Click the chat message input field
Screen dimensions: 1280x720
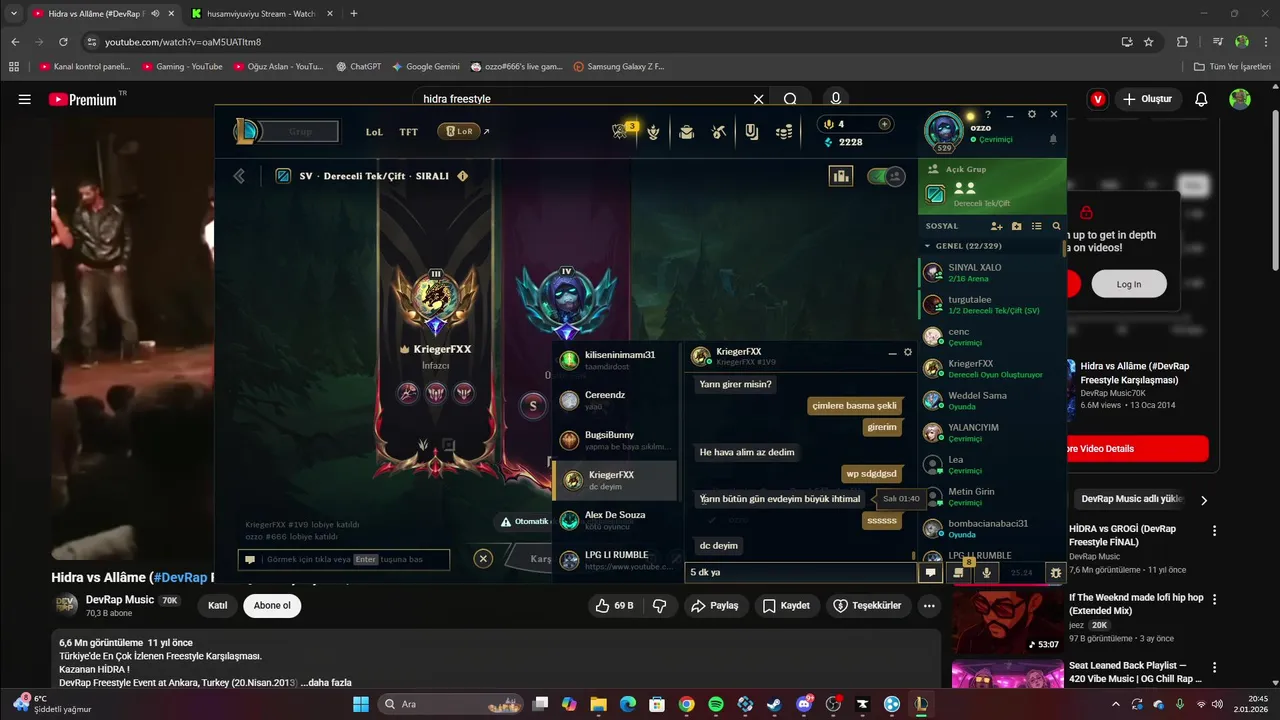[800, 573]
